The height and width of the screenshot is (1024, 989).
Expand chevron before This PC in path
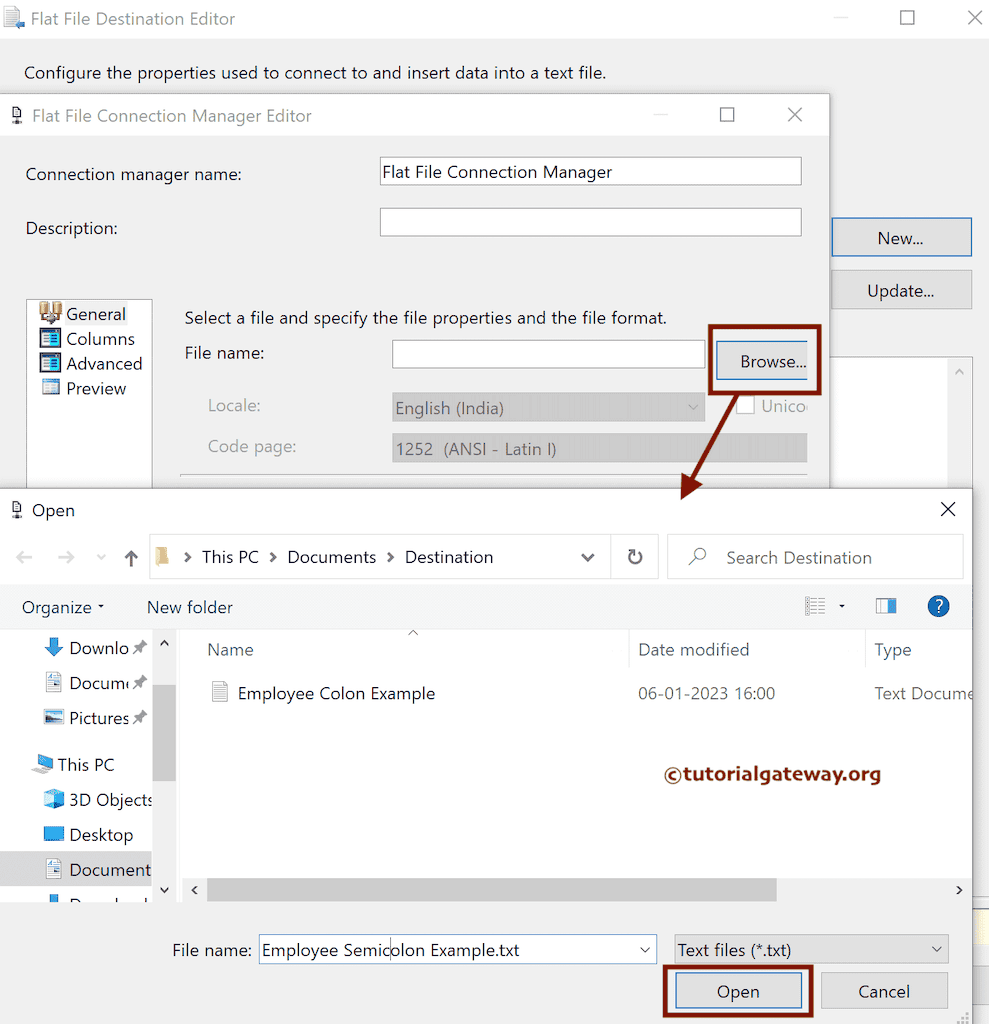(187, 557)
